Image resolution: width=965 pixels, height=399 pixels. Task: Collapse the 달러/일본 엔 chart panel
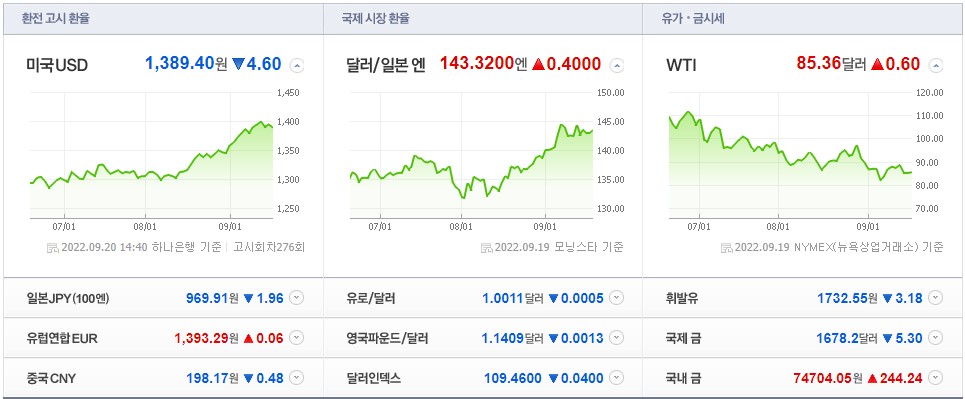(x=617, y=65)
